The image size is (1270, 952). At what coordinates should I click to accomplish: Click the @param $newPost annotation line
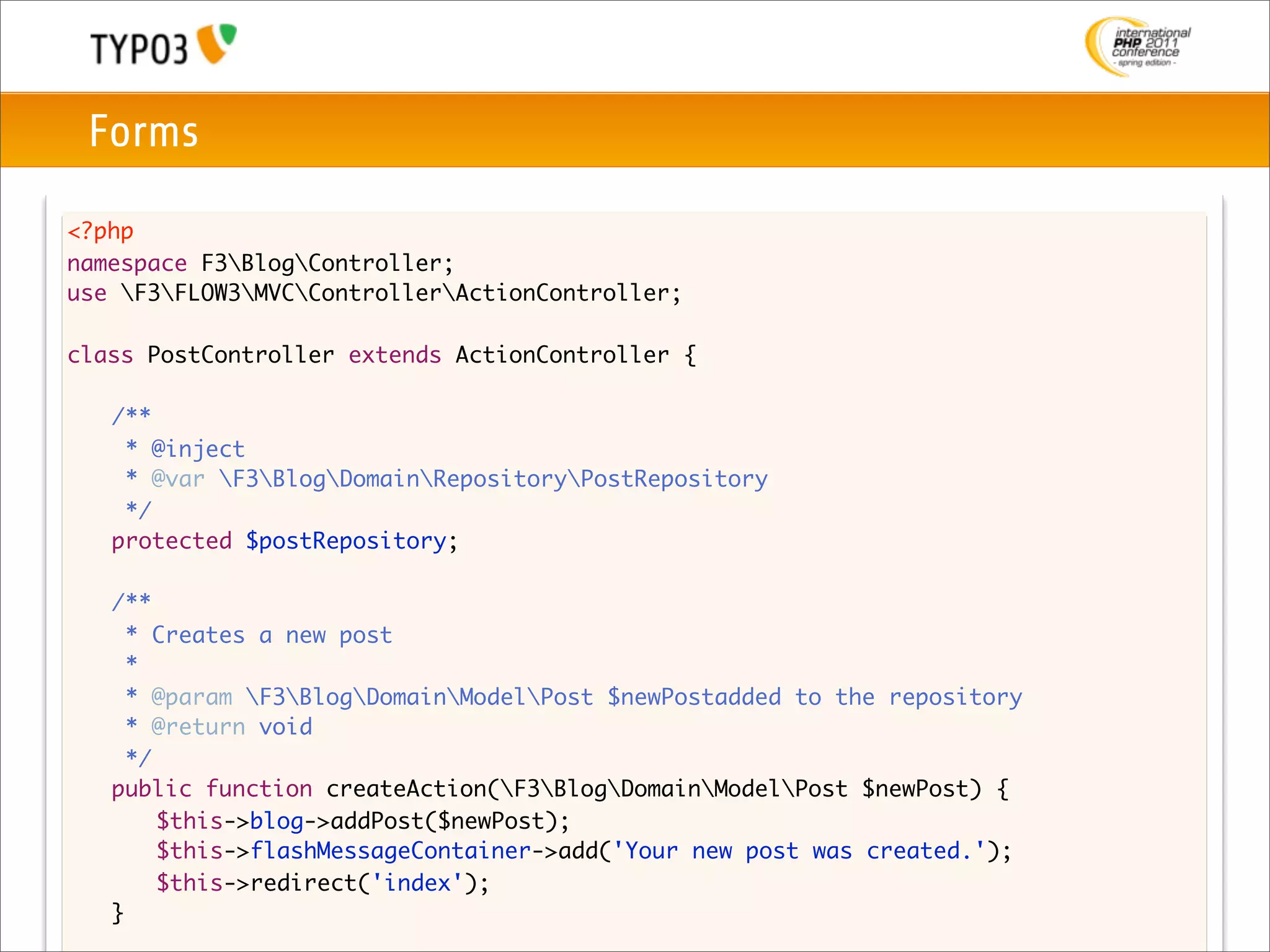tap(574, 697)
